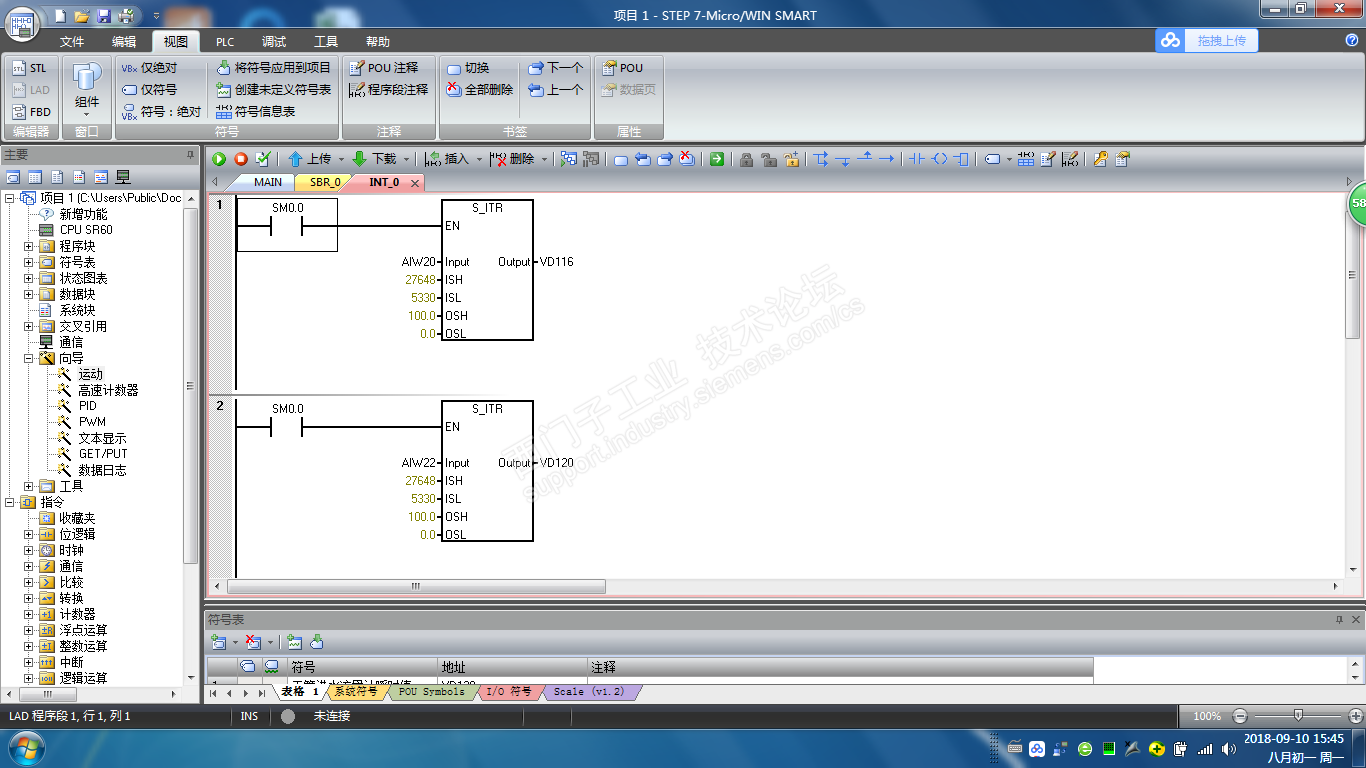Click 创建未定义符号表 button
The width and height of the screenshot is (1366, 768).
tap(273, 90)
